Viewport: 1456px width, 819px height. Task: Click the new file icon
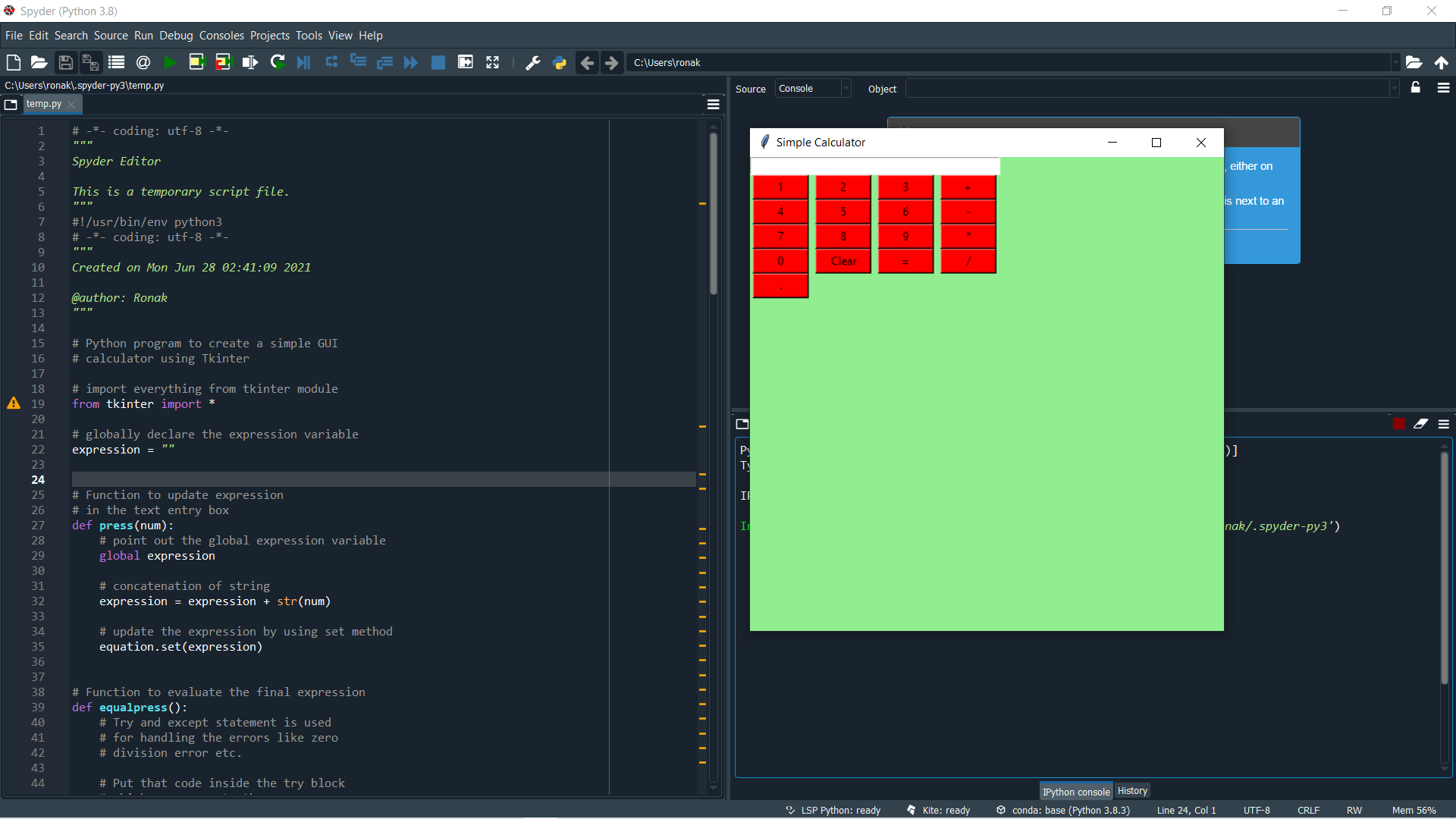tap(13, 62)
